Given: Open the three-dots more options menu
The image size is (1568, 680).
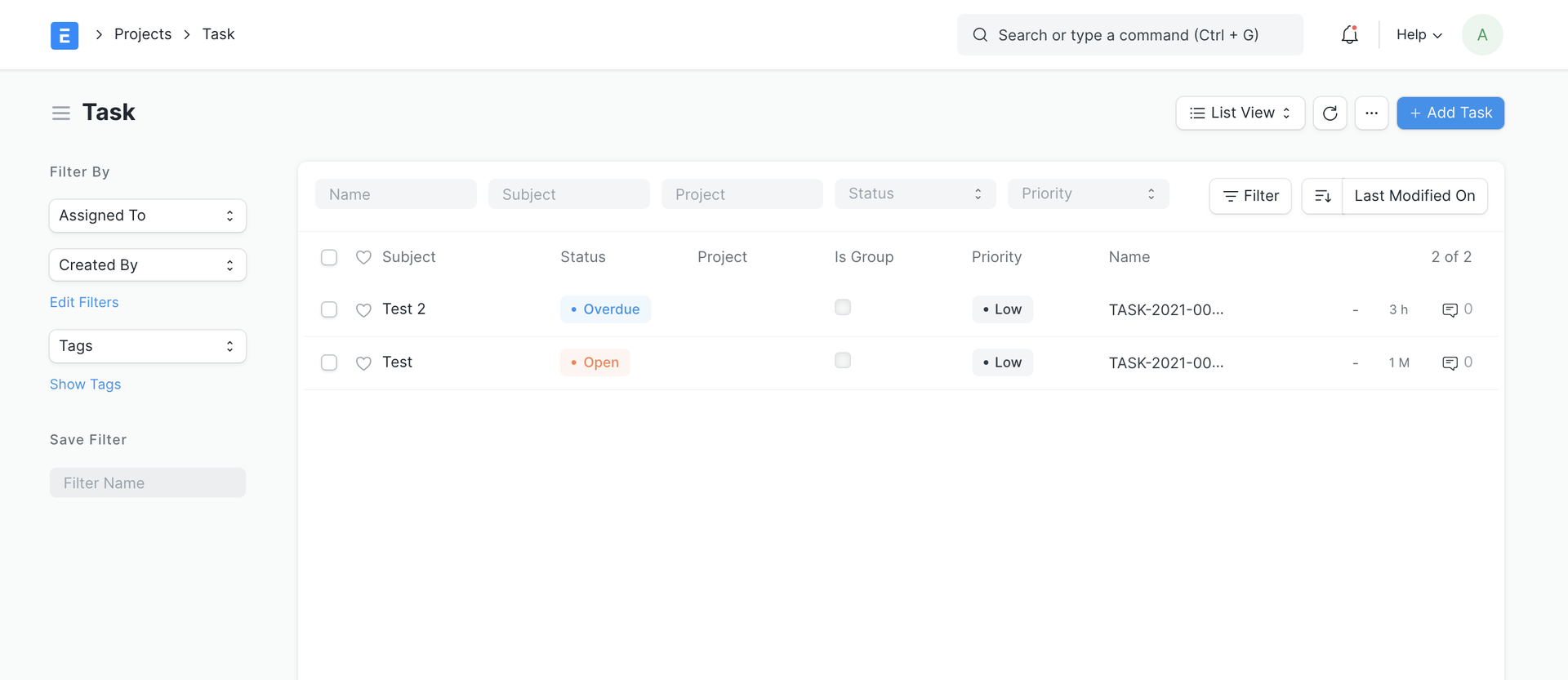Looking at the screenshot, I should click(x=1371, y=113).
